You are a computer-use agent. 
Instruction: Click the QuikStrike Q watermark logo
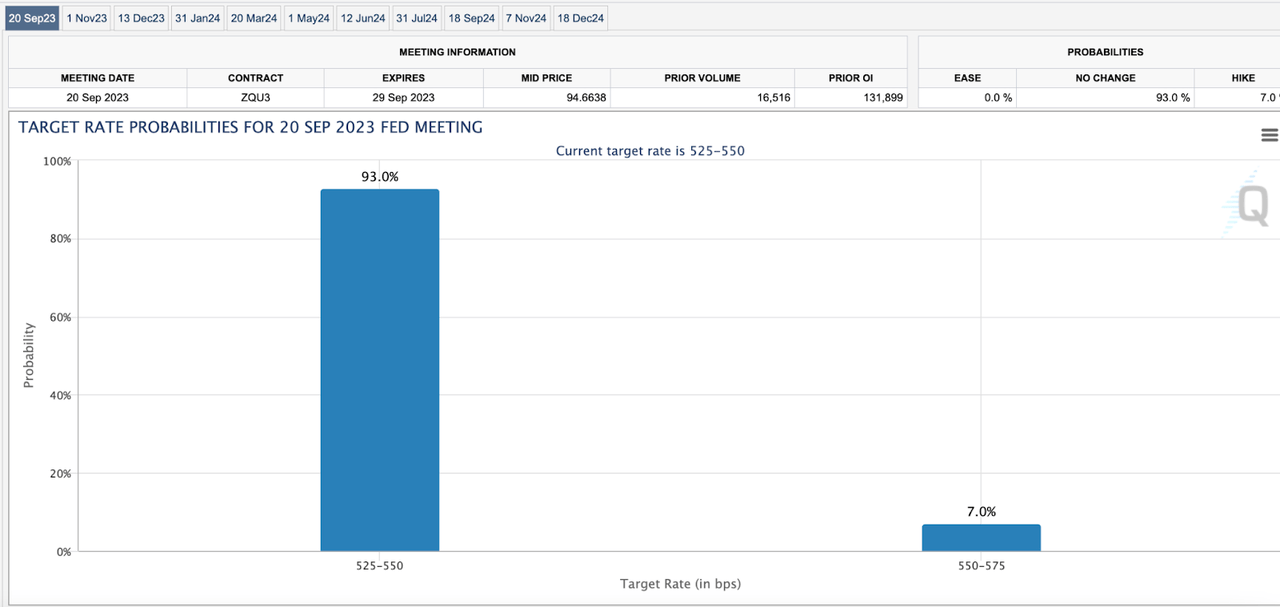pos(1250,203)
